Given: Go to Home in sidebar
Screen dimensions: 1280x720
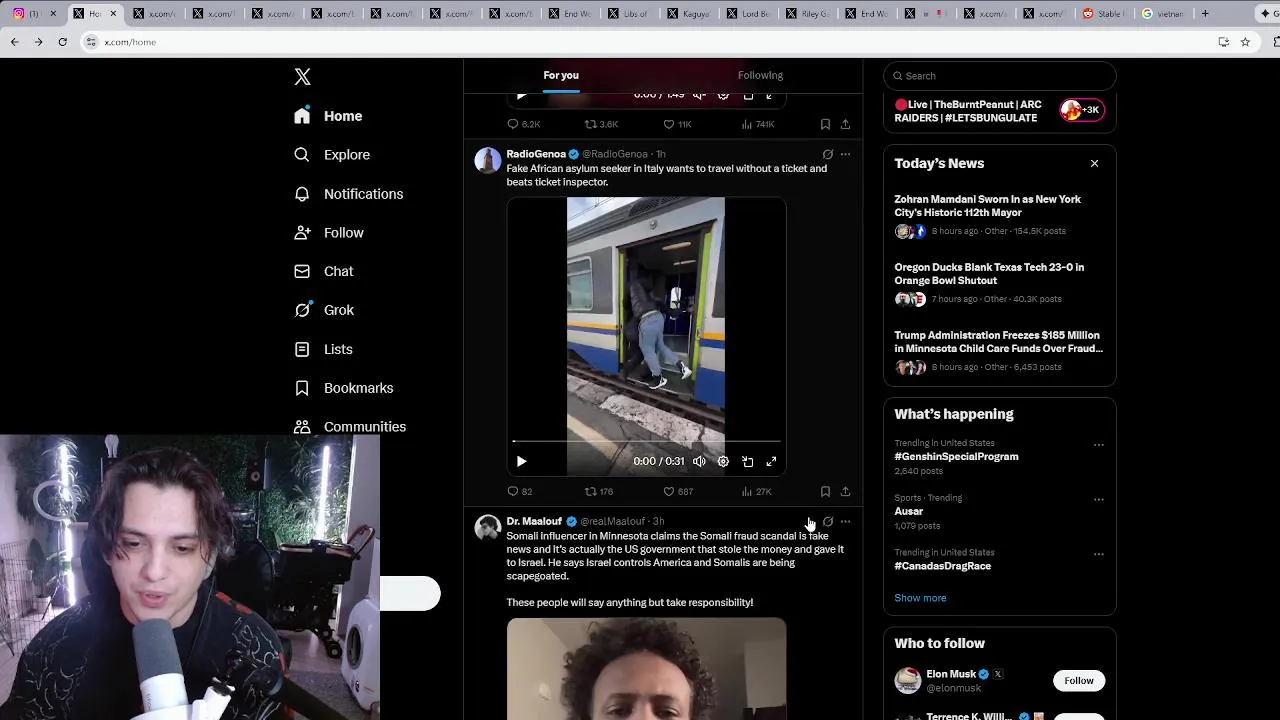Looking at the screenshot, I should (328, 116).
